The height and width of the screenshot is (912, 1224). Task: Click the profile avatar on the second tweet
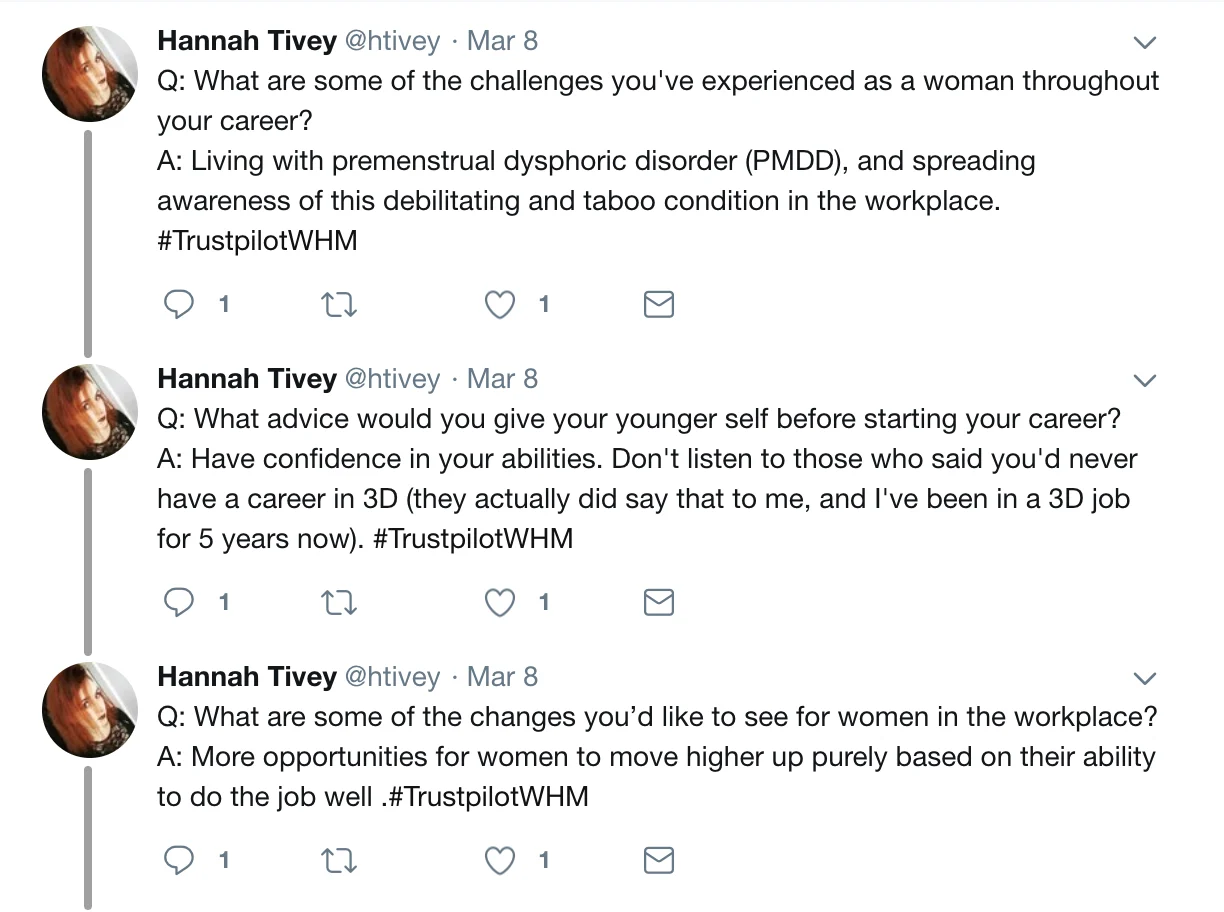point(89,412)
